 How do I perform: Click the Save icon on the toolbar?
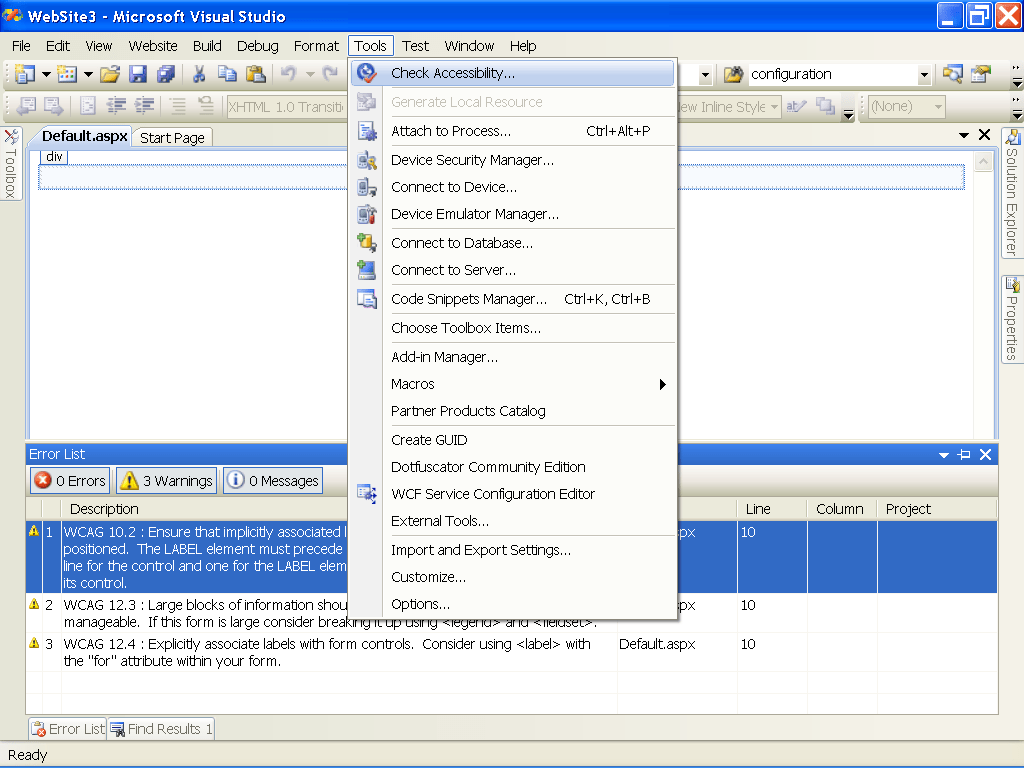[x=137, y=74]
